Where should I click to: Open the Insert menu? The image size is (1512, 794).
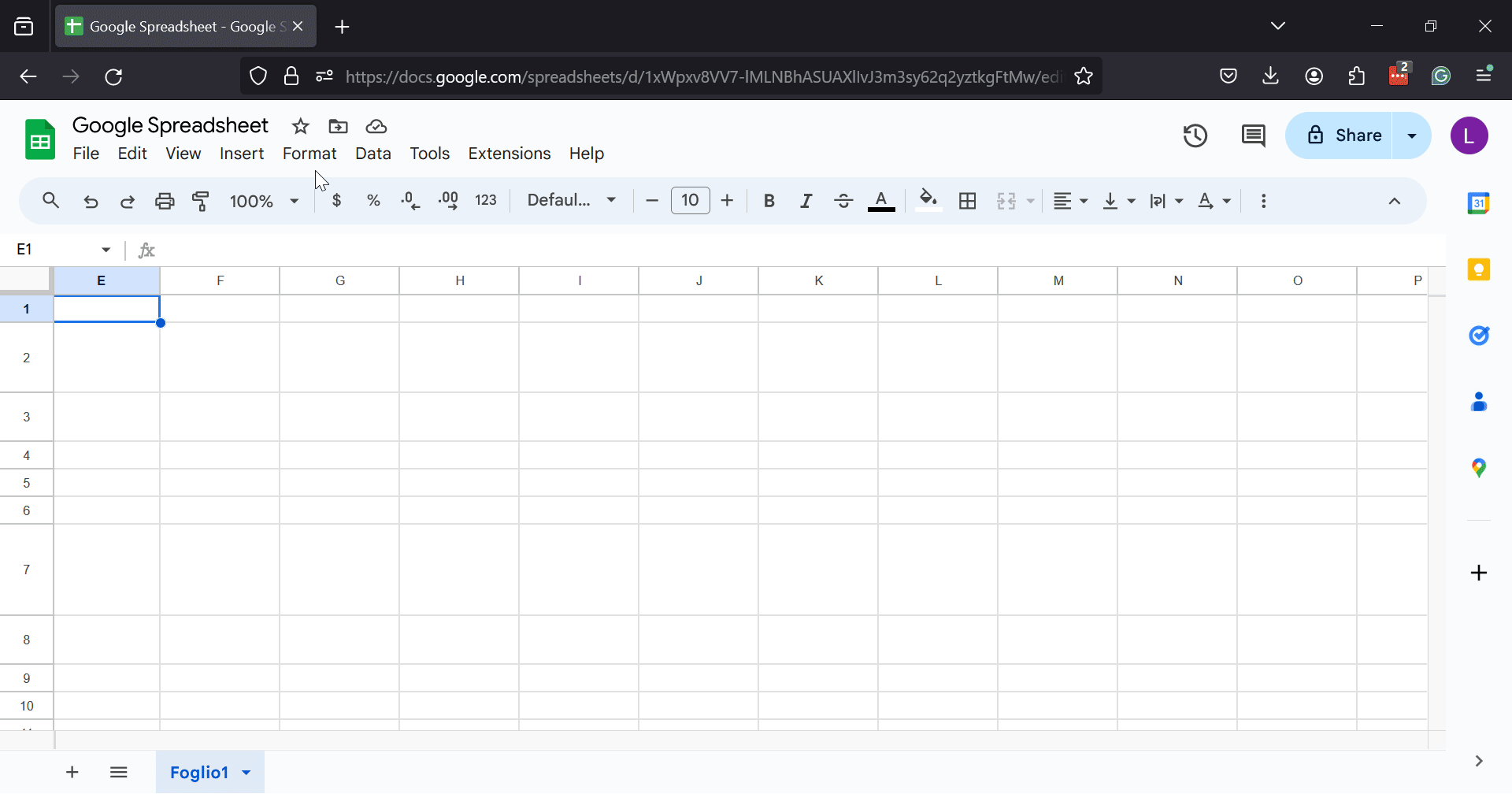coord(241,154)
